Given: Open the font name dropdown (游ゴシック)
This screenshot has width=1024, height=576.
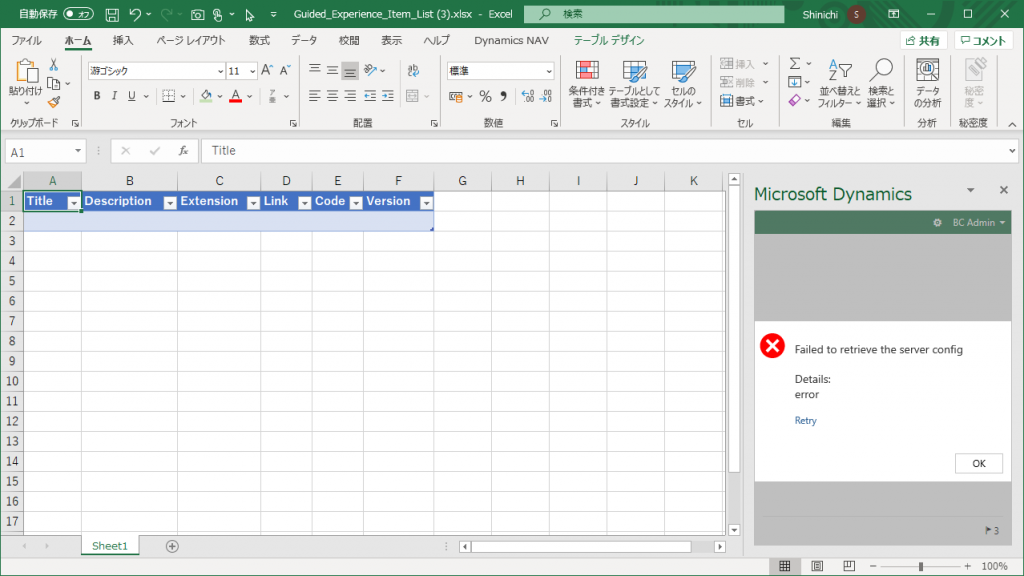Looking at the screenshot, I should coord(221,71).
